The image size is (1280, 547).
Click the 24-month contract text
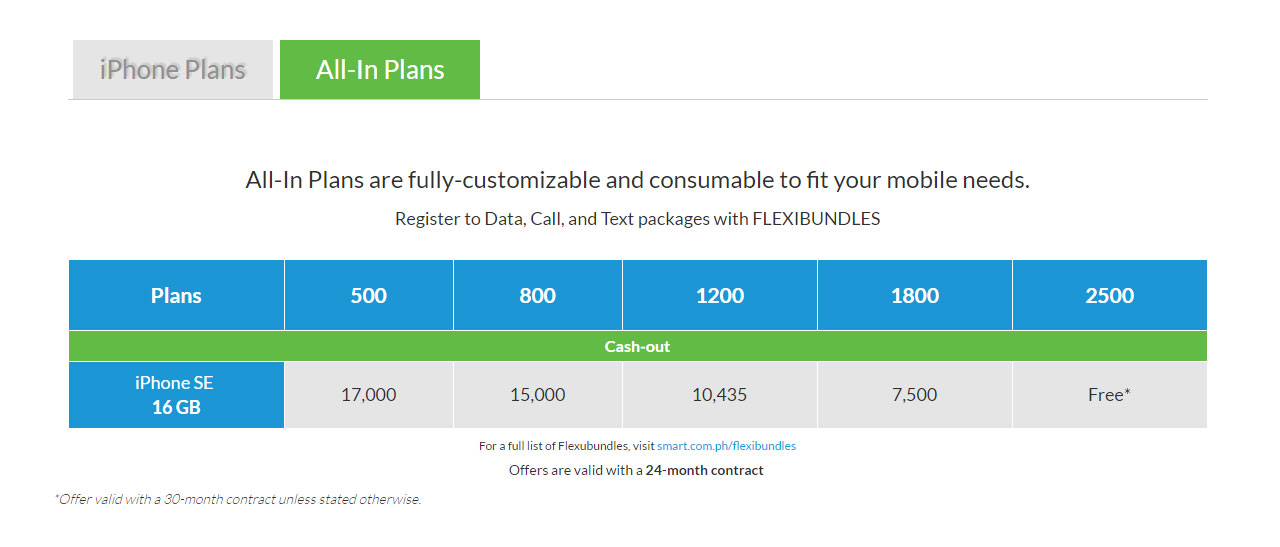click(705, 470)
